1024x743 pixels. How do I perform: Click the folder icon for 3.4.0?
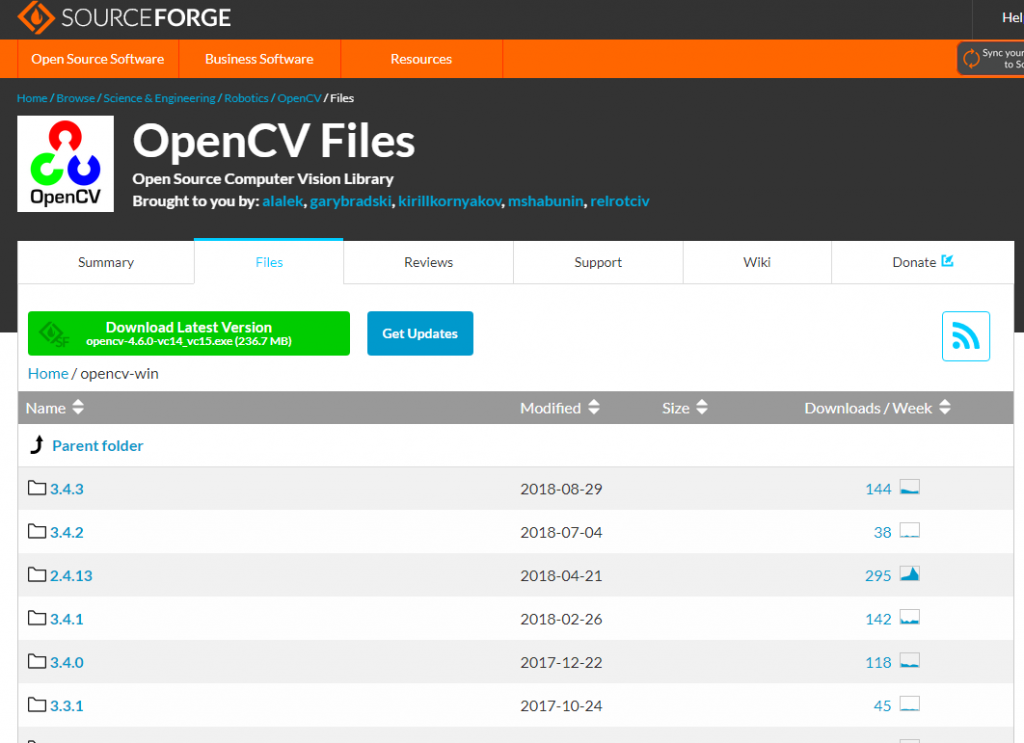[37, 661]
